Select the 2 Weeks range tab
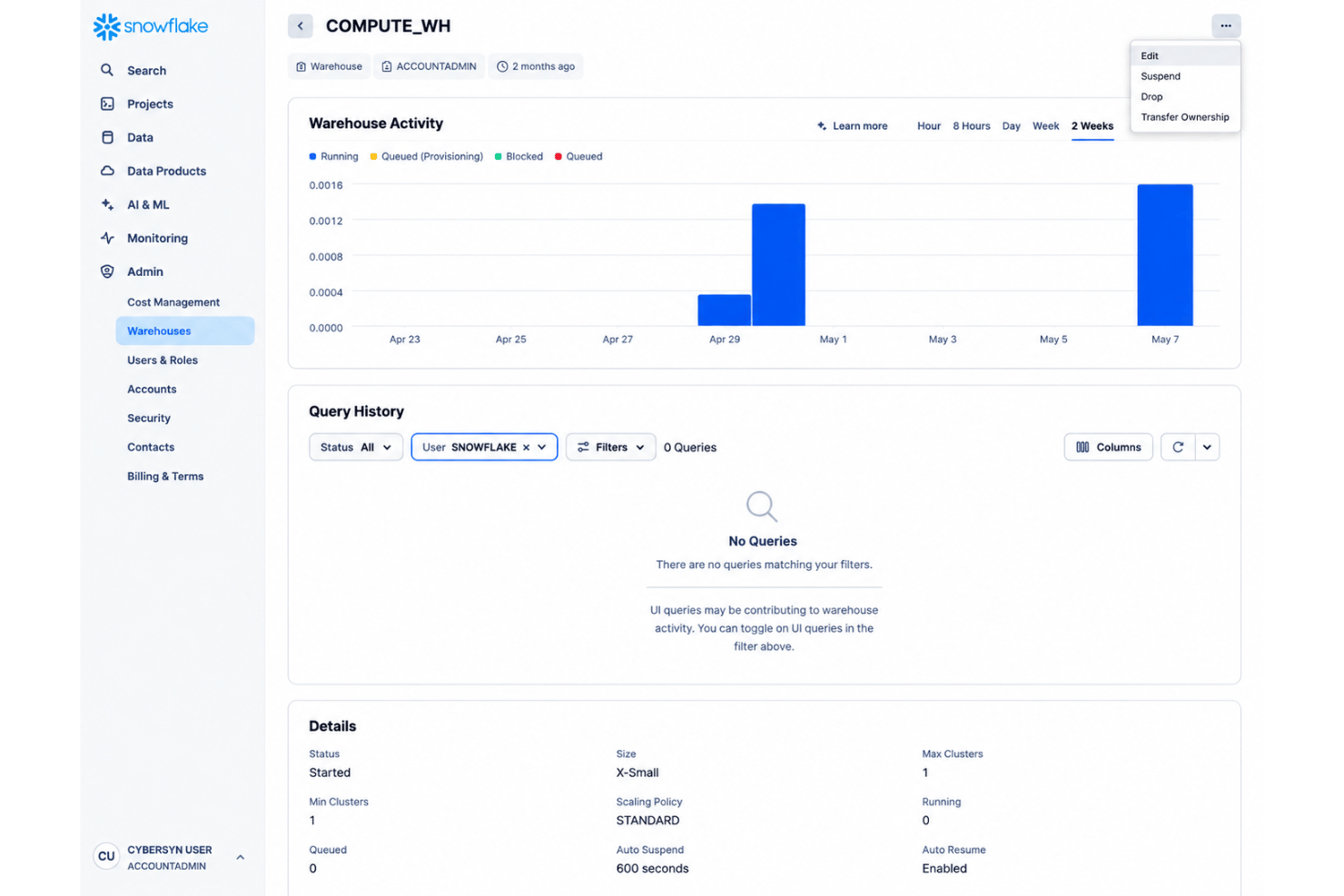 [1092, 126]
